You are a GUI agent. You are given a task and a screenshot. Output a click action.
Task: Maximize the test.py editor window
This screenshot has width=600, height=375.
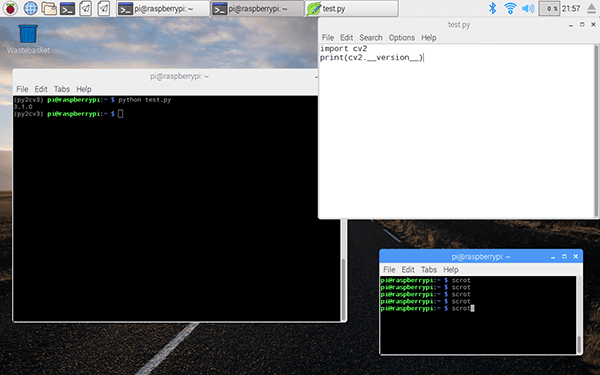click(x=582, y=24)
